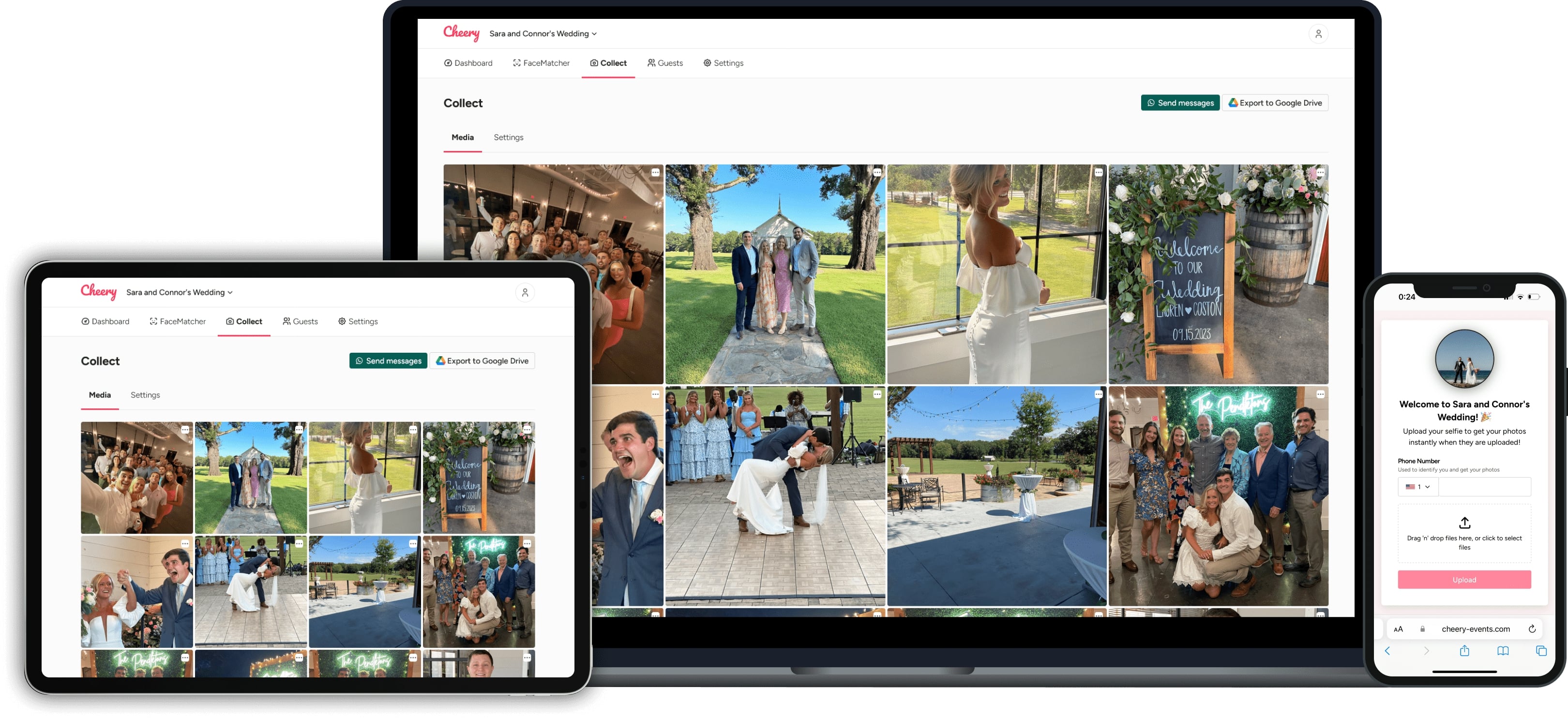The width and height of the screenshot is (1568, 719).
Task: Click the drag 'n' drop files area on phone
Action: [1464, 533]
